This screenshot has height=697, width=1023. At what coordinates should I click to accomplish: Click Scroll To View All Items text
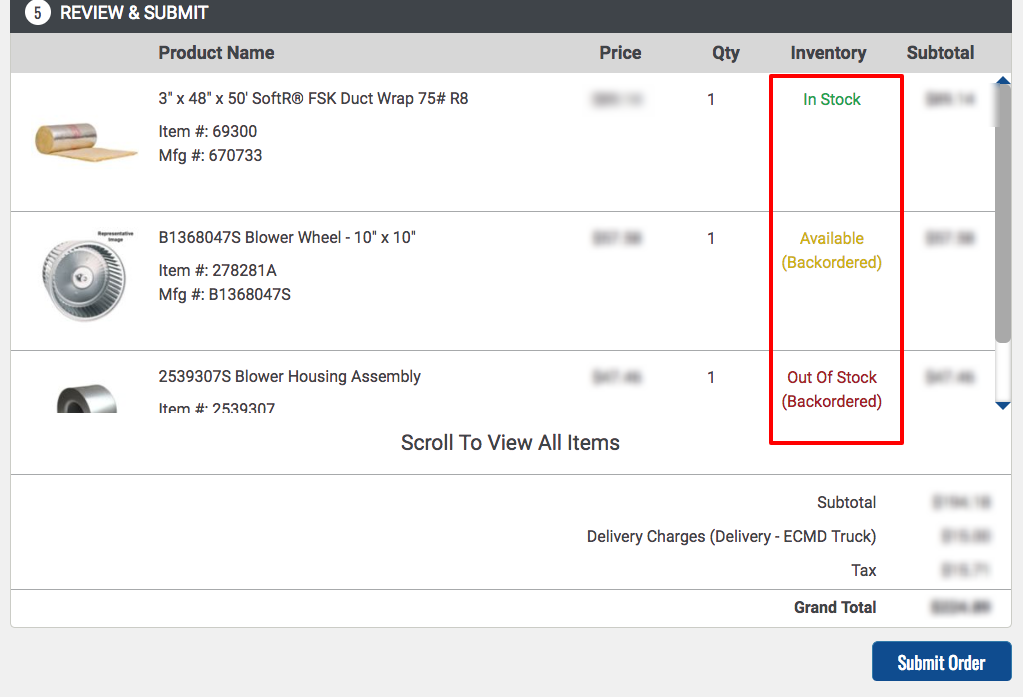510,442
